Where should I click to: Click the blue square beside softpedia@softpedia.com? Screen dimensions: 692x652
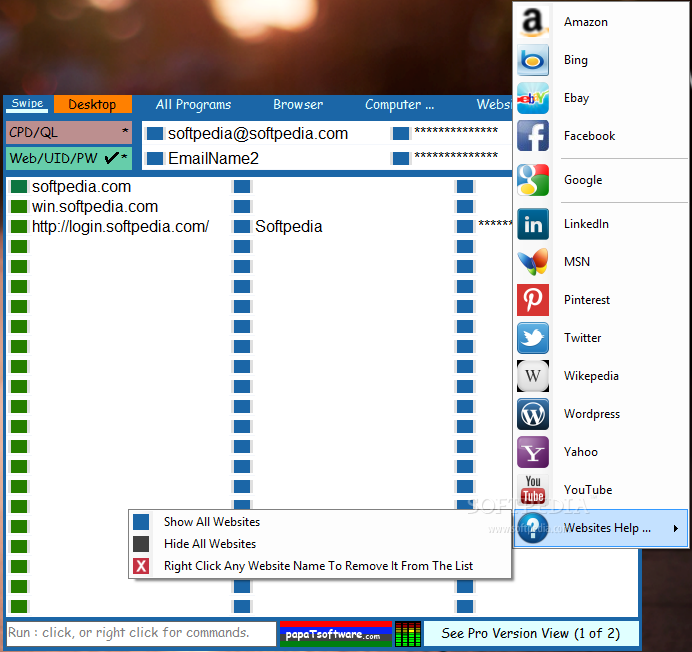[x=155, y=133]
